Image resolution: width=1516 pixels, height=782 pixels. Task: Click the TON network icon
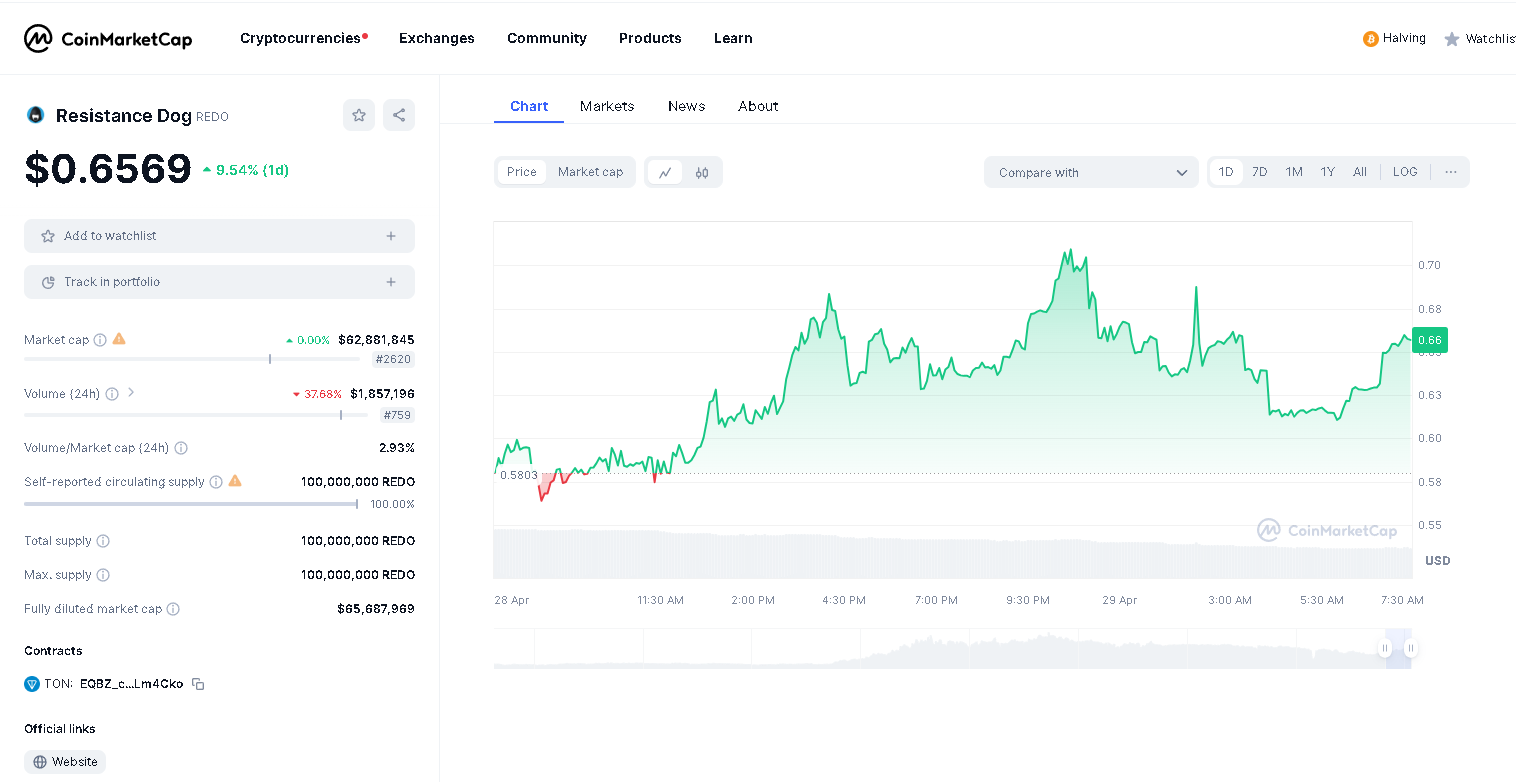32,684
